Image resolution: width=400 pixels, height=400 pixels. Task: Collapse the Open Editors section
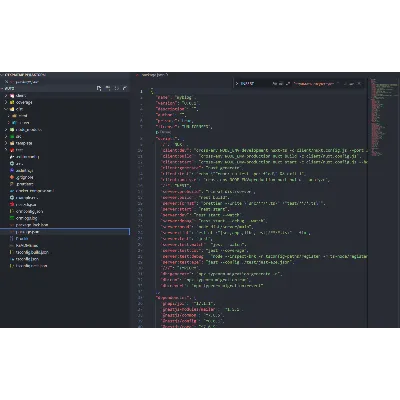[3, 75]
